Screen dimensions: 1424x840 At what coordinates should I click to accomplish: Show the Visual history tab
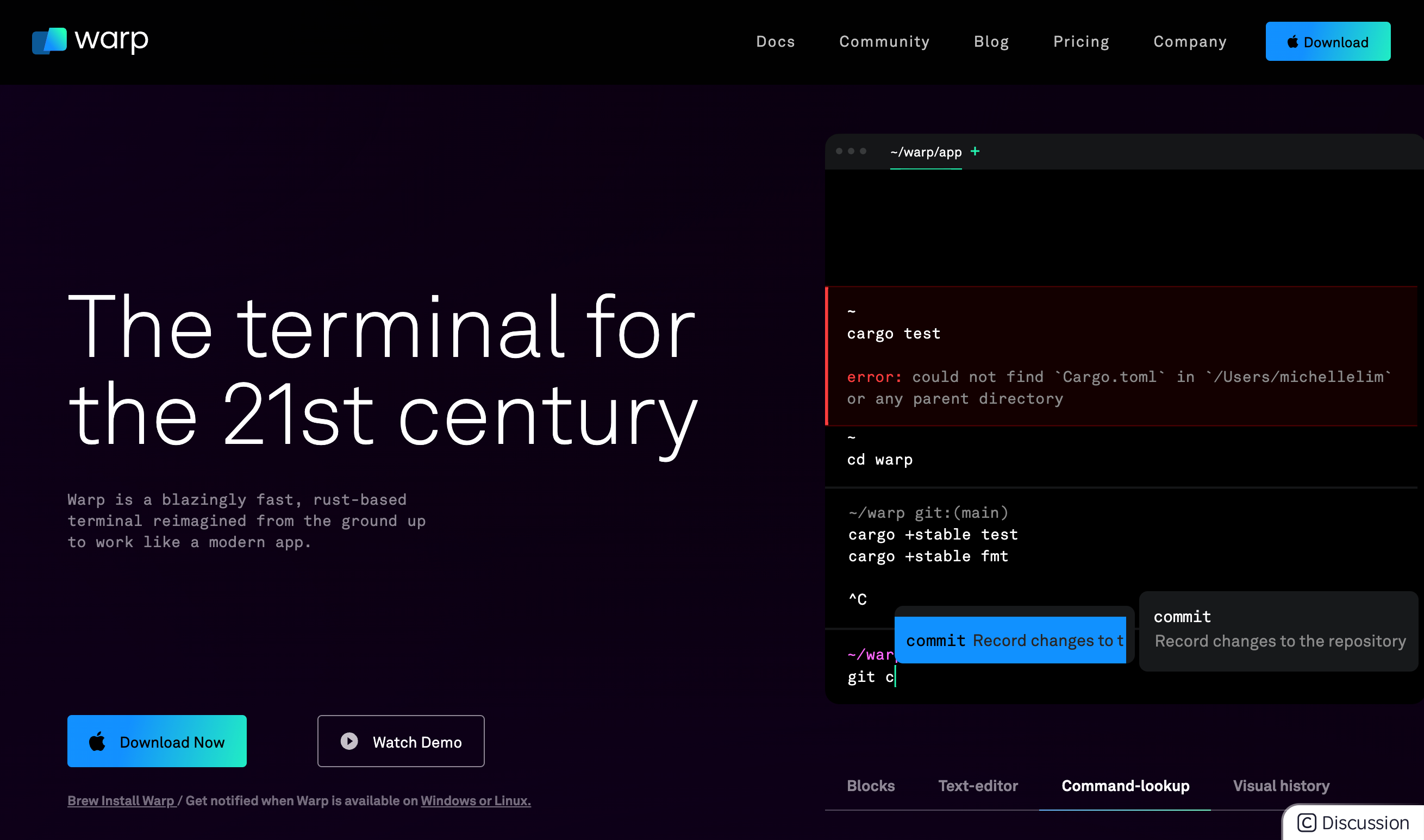(1281, 786)
